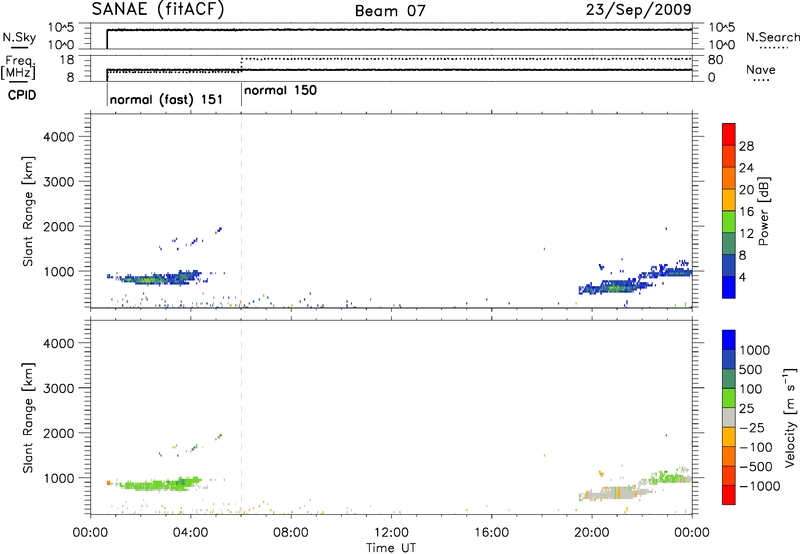The height and width of the screenshot is (554, 800).
Task: Click the 'SANAE (fitACF)' title text
Action: pyautogui.click(x=158, y=10)
